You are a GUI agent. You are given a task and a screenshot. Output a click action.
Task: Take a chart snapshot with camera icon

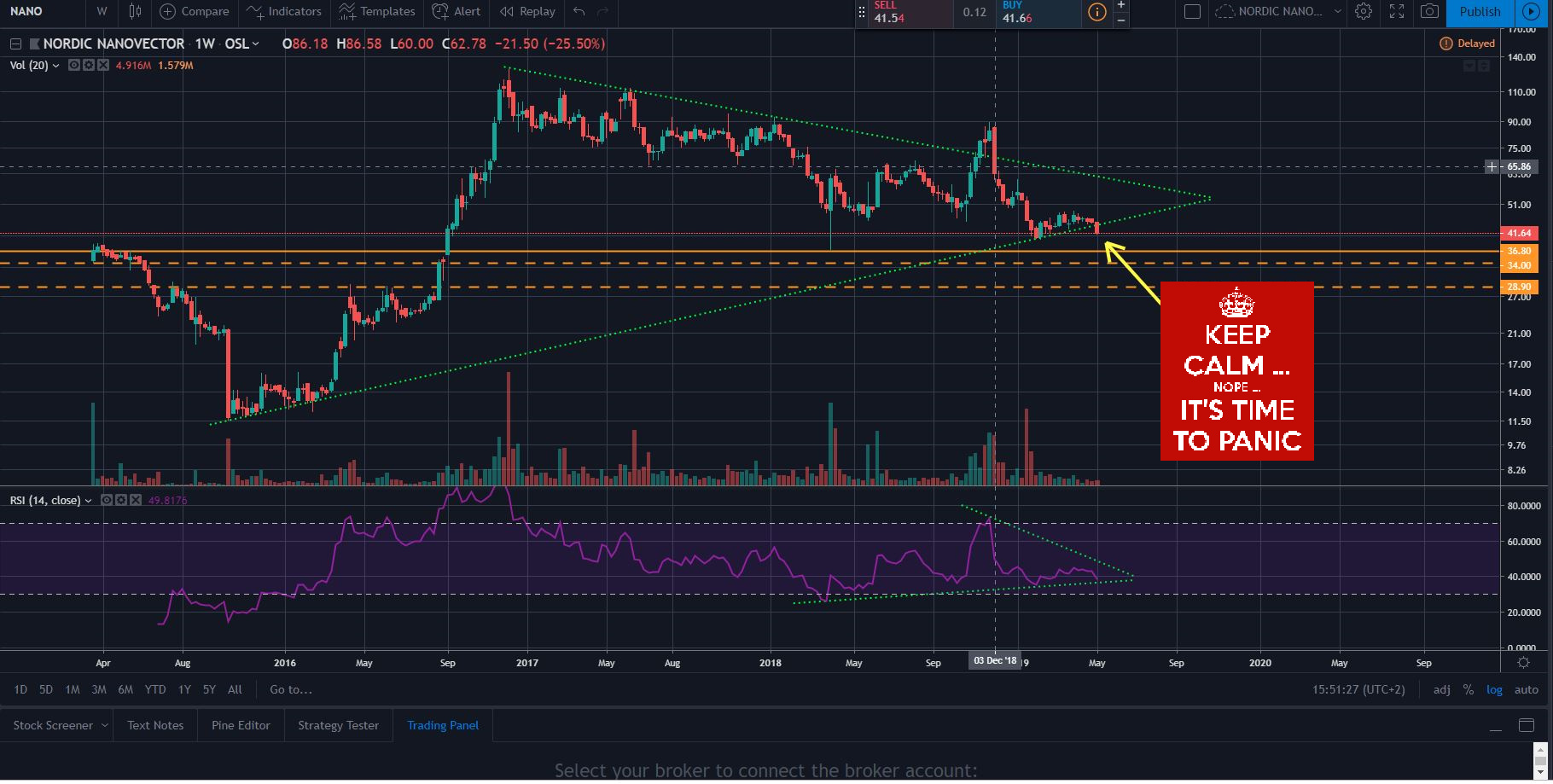click(x=1429, y=11)
